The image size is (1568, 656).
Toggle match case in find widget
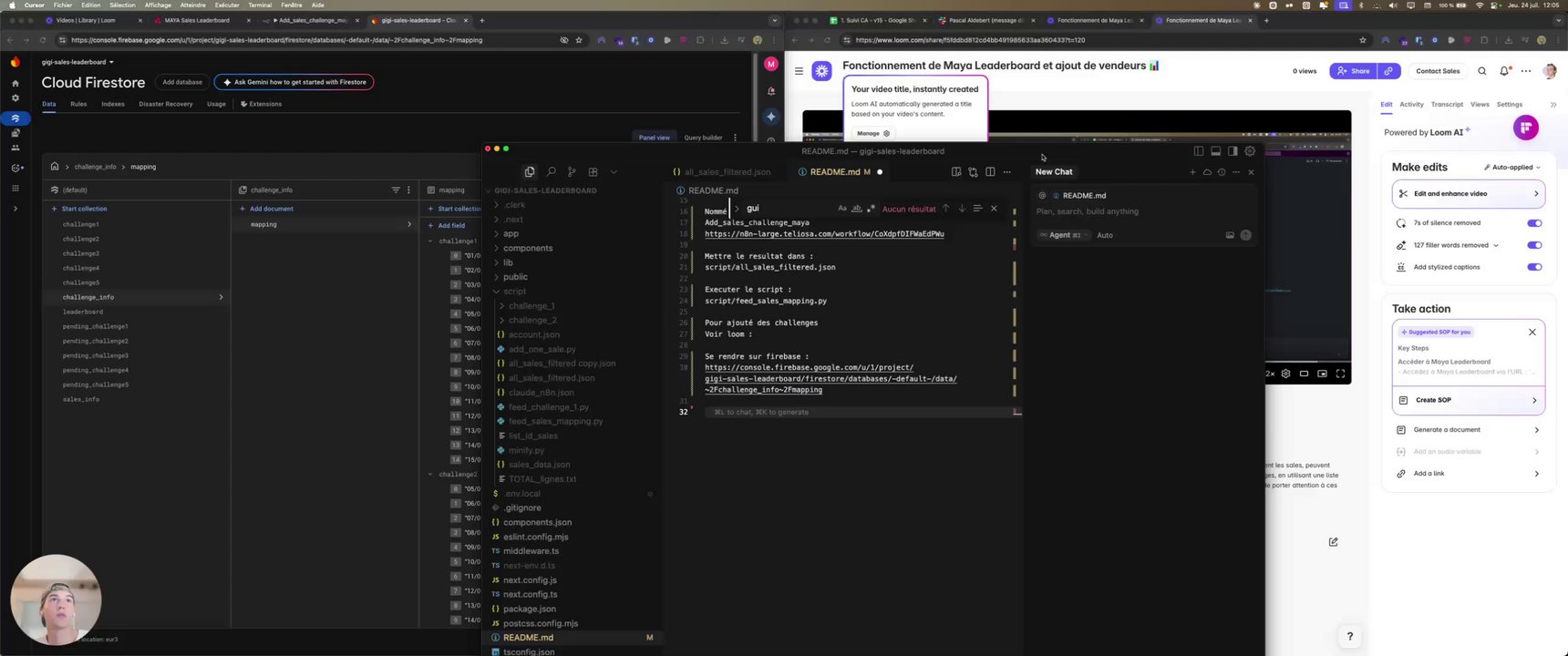point(841,209)
